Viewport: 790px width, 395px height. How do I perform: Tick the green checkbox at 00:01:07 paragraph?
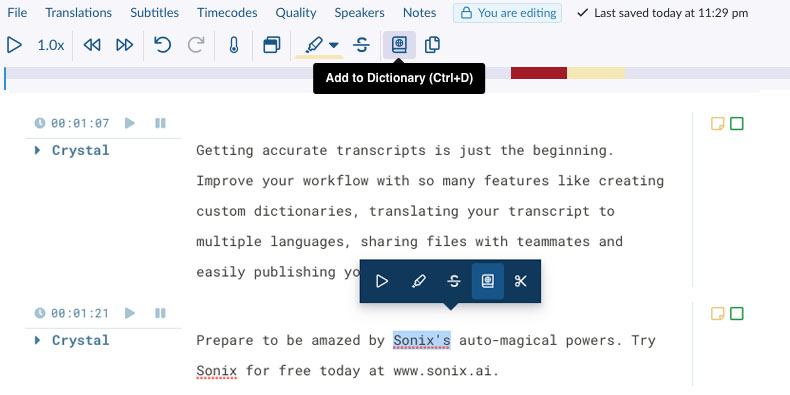737,123
